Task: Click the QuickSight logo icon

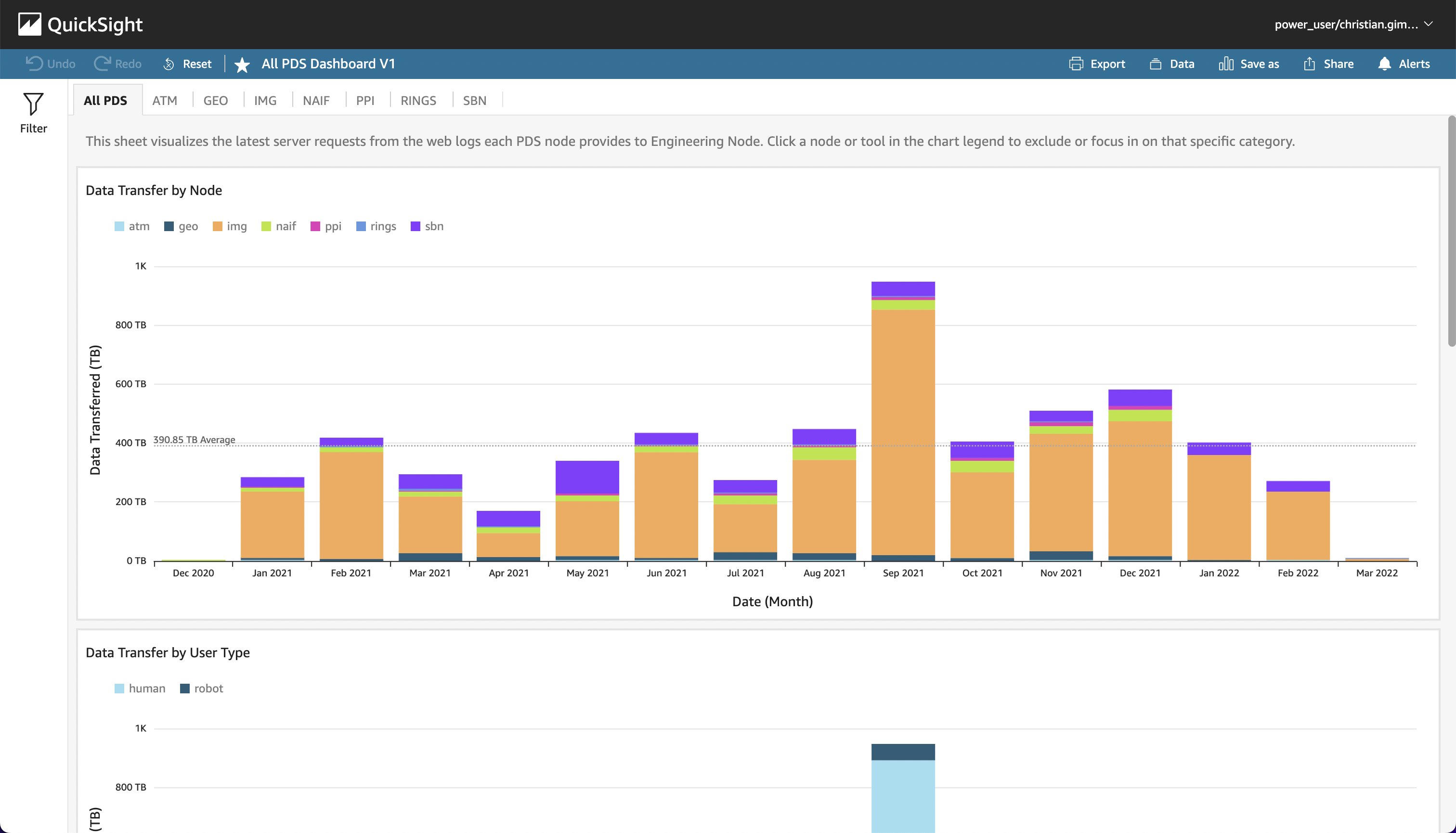Action: [x=30, y=24]
